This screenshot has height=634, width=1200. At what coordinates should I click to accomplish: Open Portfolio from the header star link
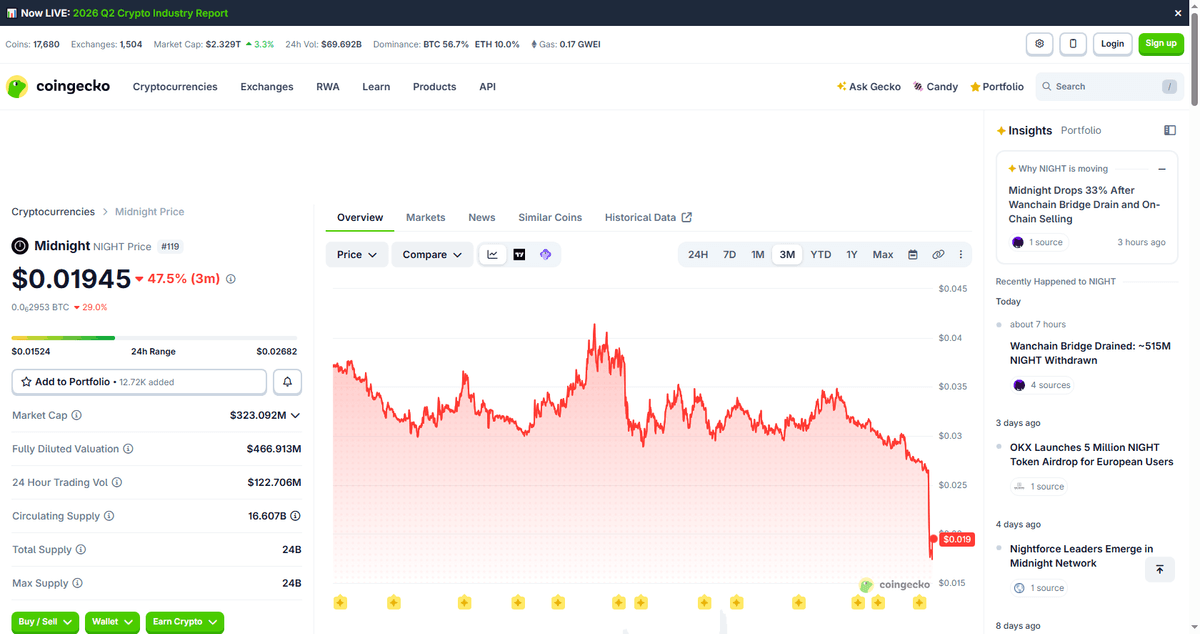click(x=997, y=87)
